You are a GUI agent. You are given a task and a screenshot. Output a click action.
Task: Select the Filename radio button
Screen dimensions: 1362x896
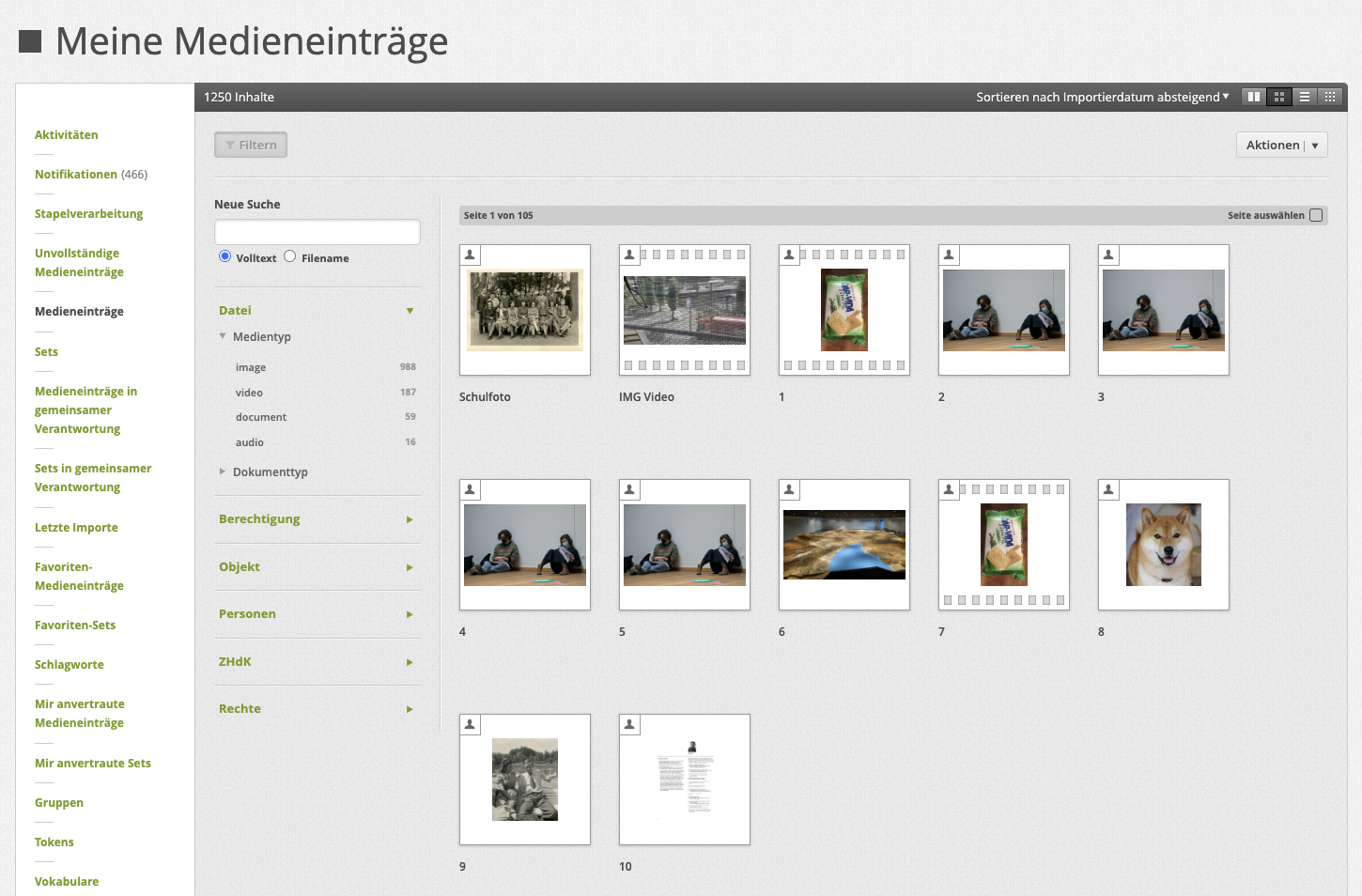coord(290,256)
